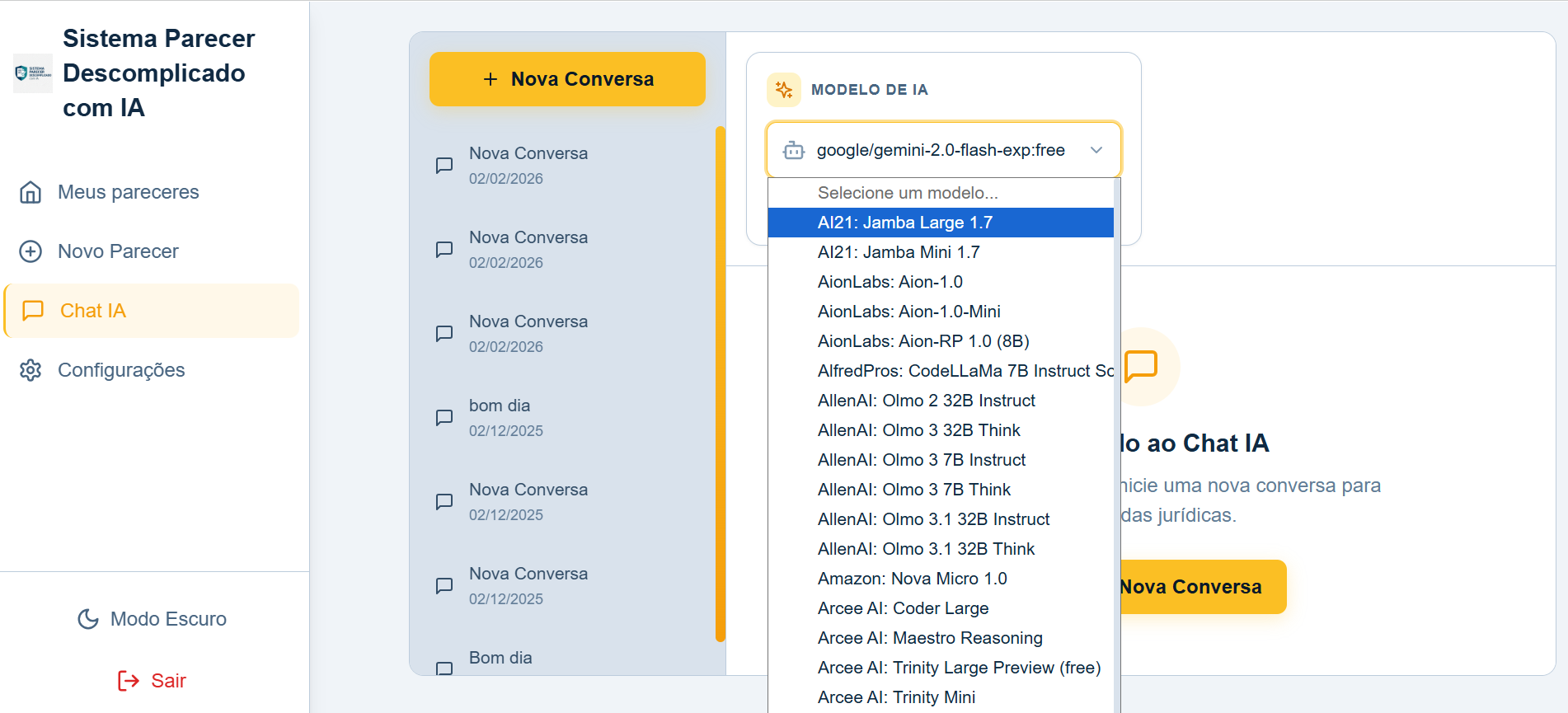This screenshot has width=1568, height=713.
Task: Click the gear icon beside Configurações
Action: click(31, 370)
